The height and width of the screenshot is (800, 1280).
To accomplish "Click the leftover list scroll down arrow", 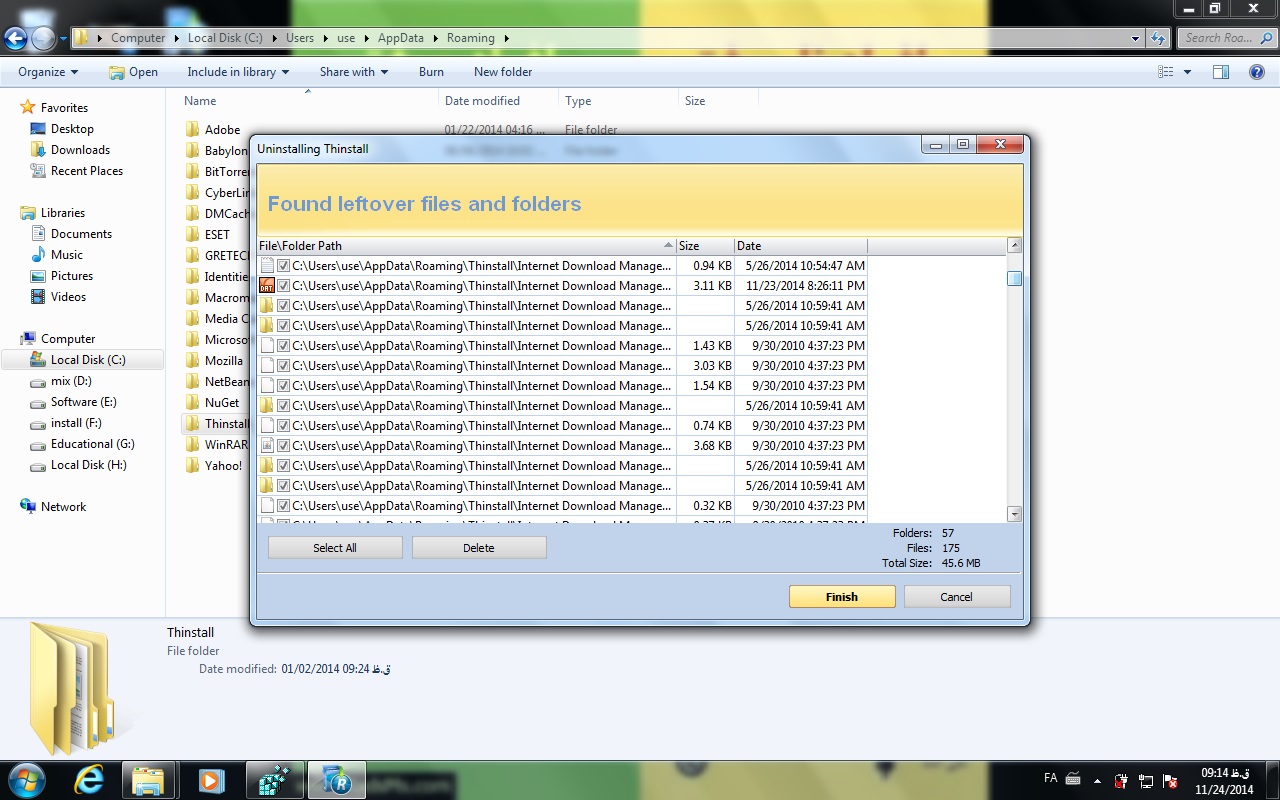I will (1014, 514).
